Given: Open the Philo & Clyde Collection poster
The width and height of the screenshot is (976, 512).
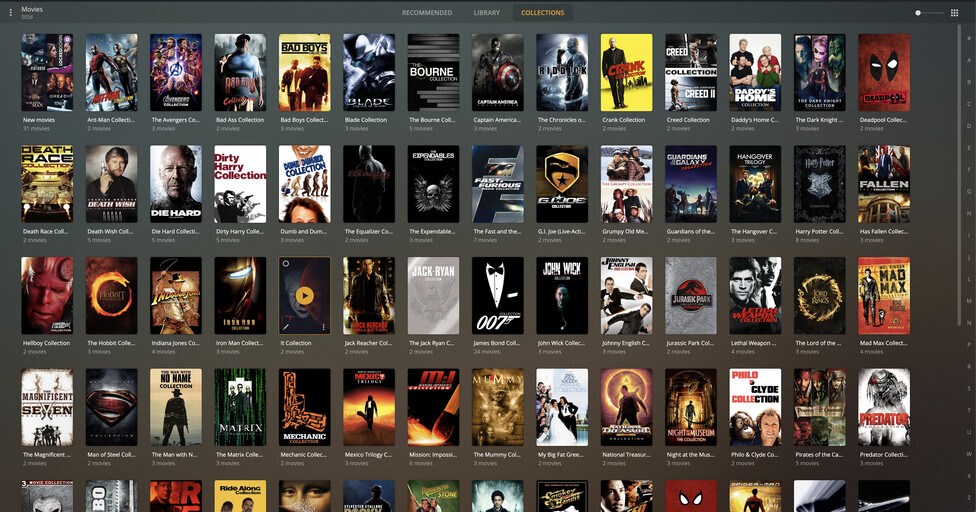Looking at the screenshot, I should 755,407.
